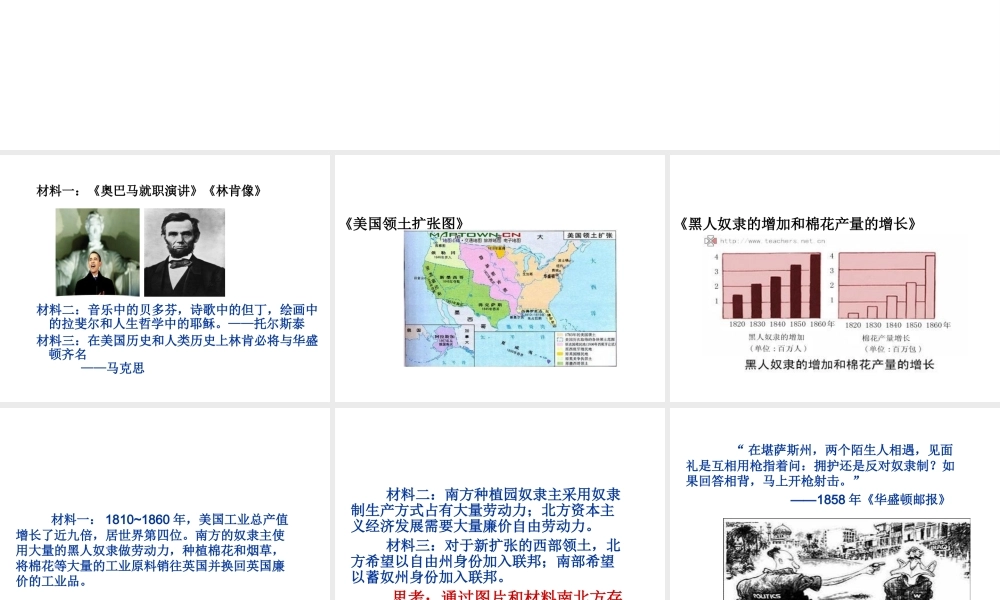Click the black-and-white political cartoon image
The height and width of the screenshot is (600, 1000).
[846, 559]
